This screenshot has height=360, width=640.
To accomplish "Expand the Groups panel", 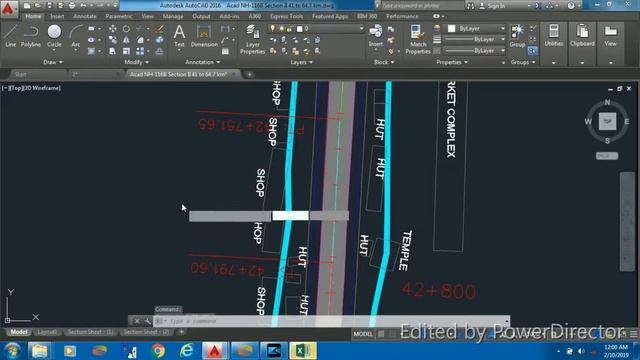I will (x=523, y=62).
